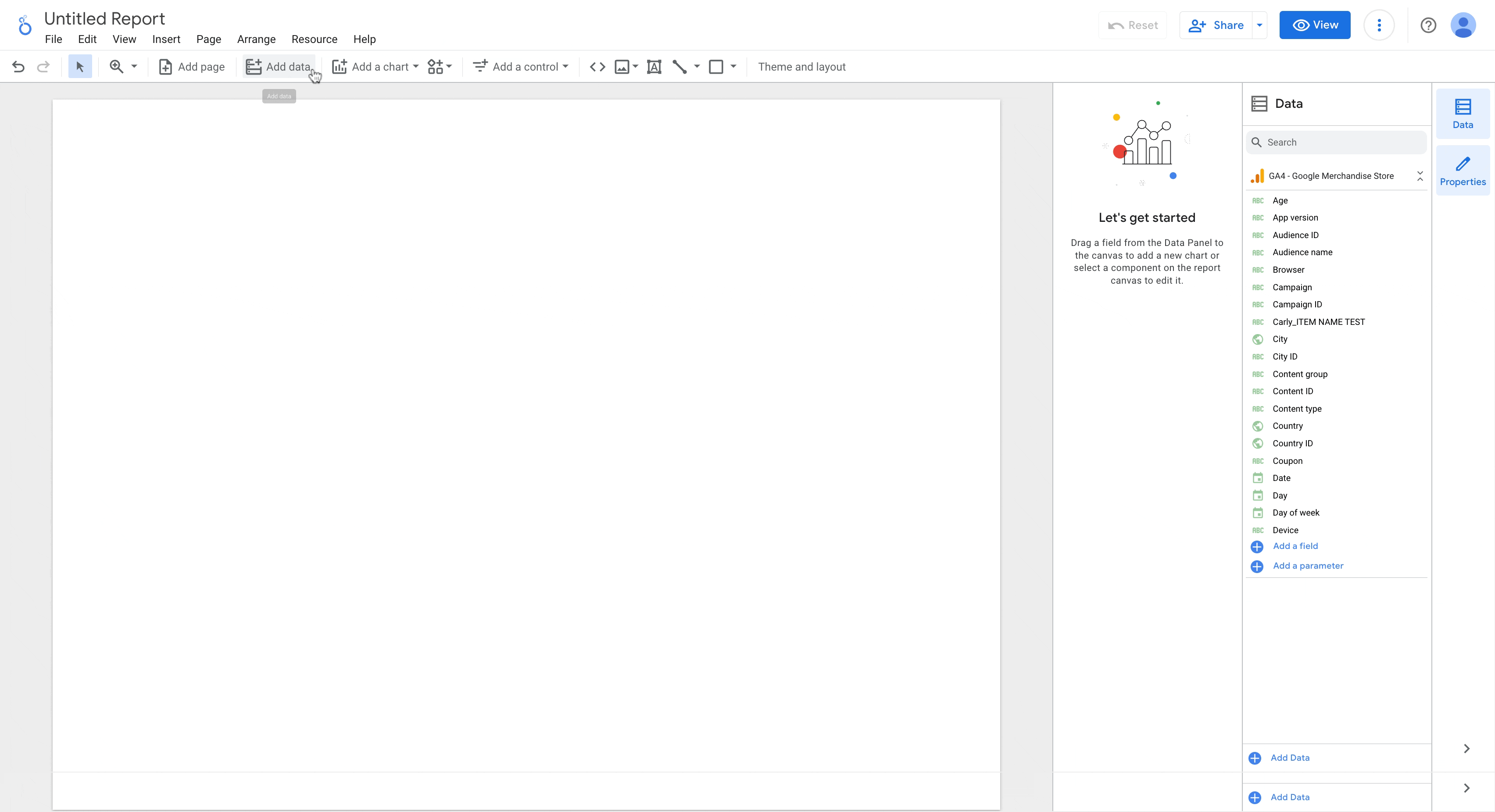Select the City dimension in data panel

[x=1280, y=339]
